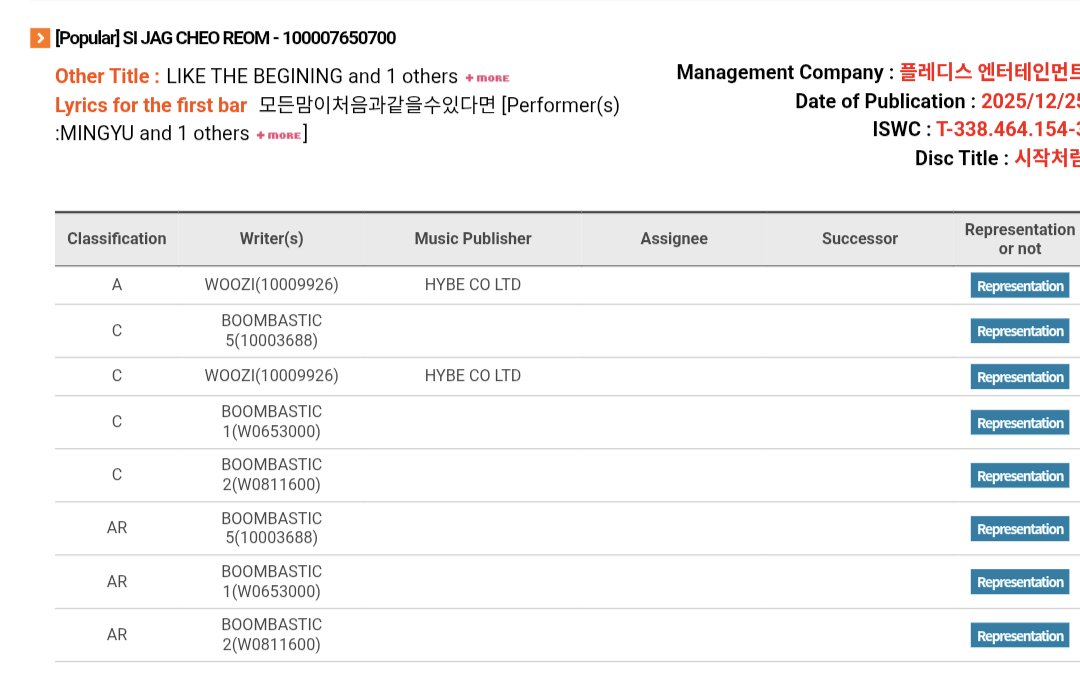Image resolution: width=1080 pixels, height=686 pixels.
Task: Click the Date of Publication value 2025/12/2
Action: (1030, 101)
